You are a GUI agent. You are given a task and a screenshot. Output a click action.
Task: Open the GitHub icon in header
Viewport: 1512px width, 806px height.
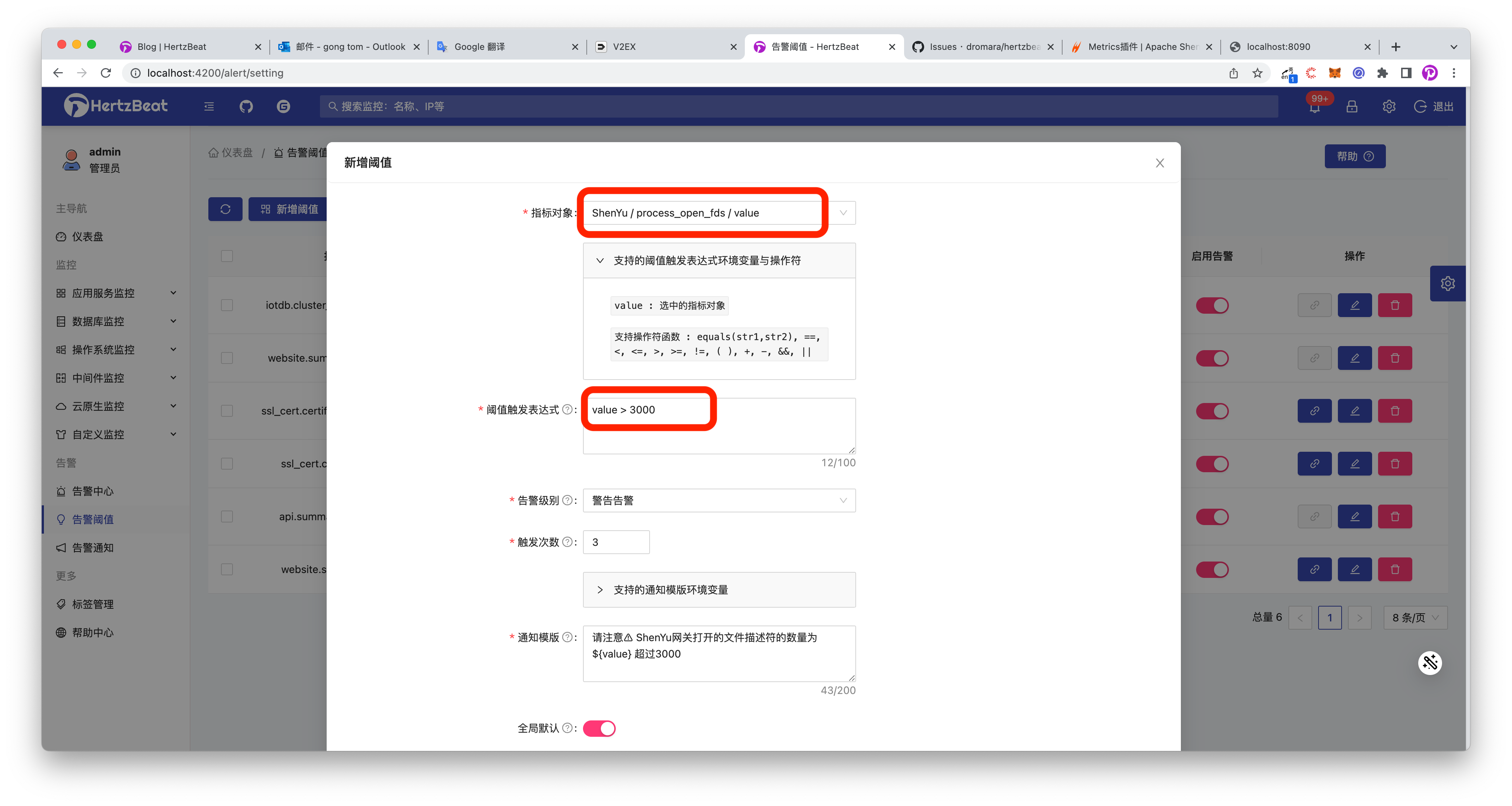(x=246, y=106)
